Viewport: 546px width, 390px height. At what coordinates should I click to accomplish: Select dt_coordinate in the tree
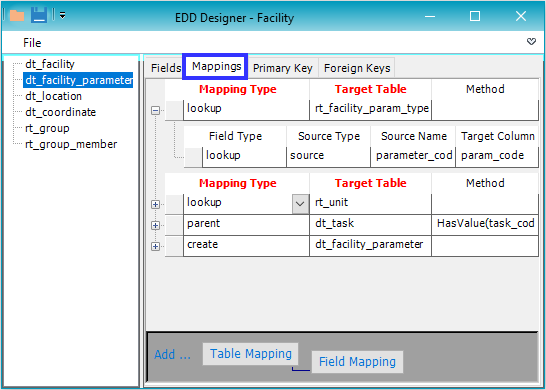click(x=60, y=112)
